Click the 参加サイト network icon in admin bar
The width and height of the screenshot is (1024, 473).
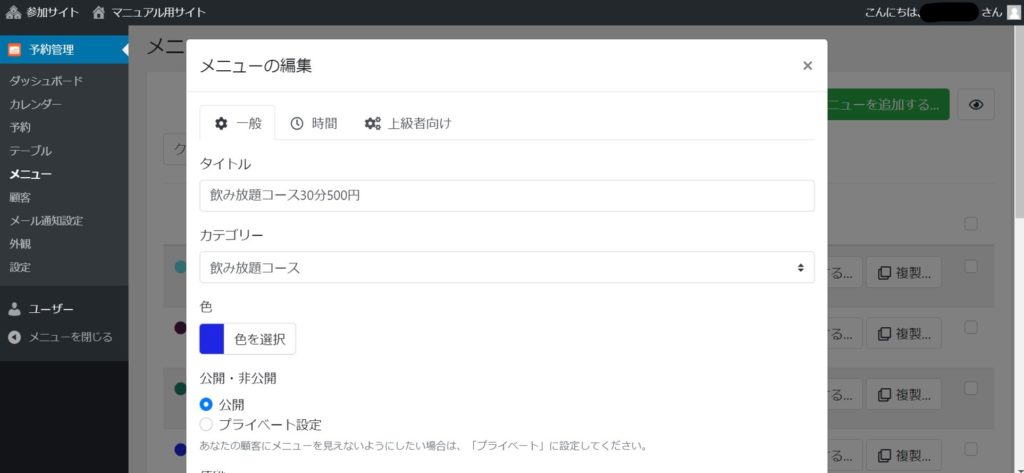tap(13, 12)
